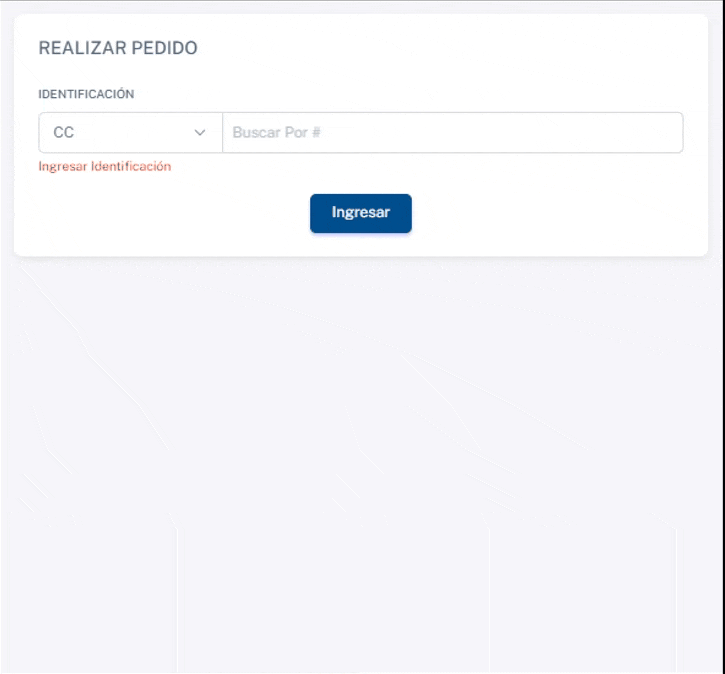Place the cursor in the Buscar Por # field
Viewport: 725px width, 674px height.
pyautogui.click(x=452, y=132)
